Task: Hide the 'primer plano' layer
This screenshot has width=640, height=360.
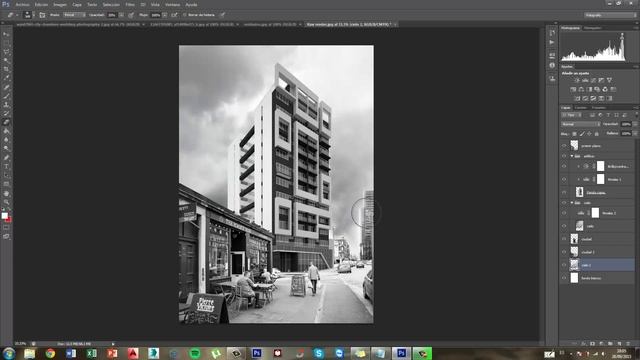Action: (564, 145)
